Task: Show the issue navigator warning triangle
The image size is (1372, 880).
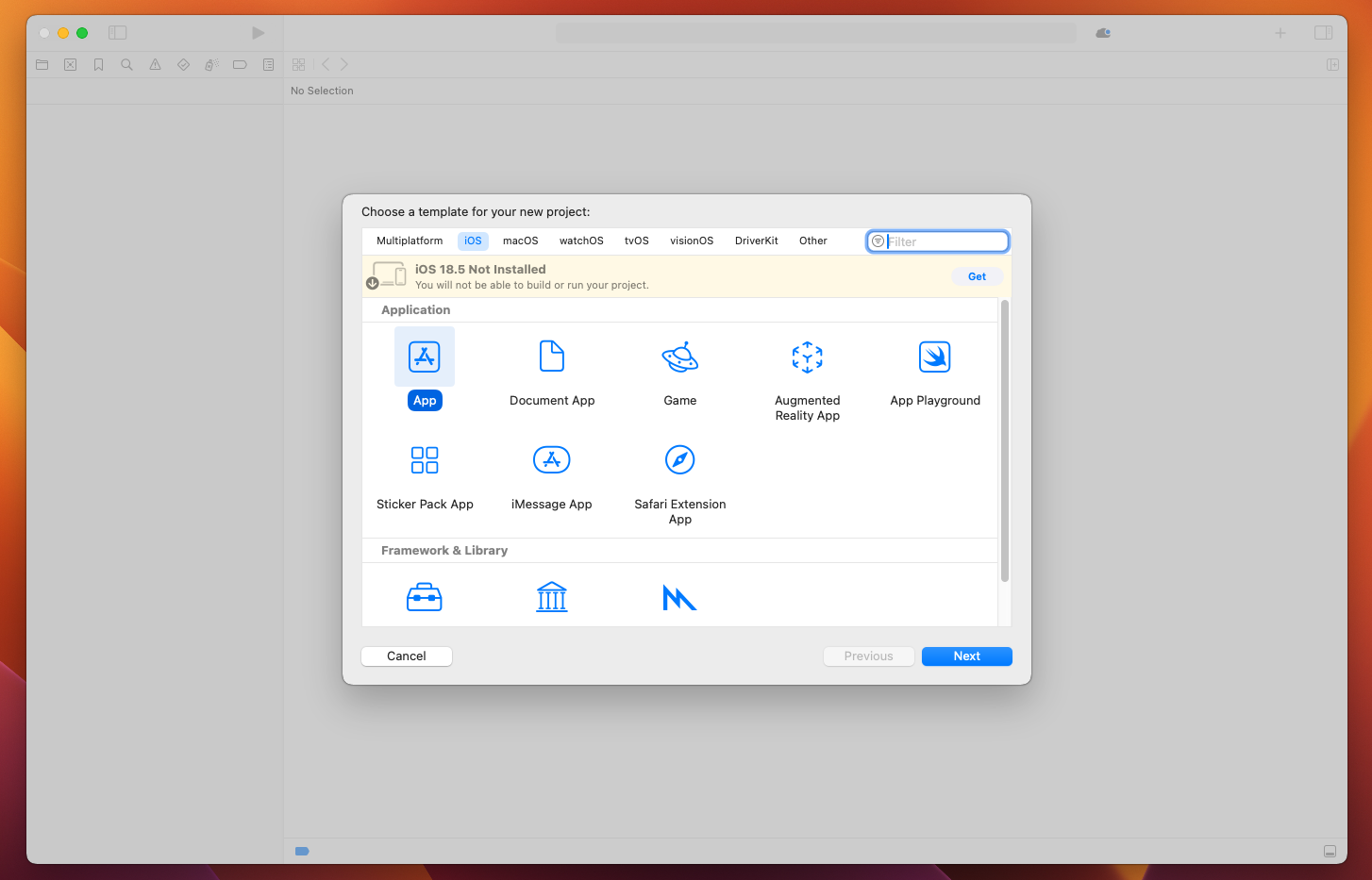Action: click(155, 64)
